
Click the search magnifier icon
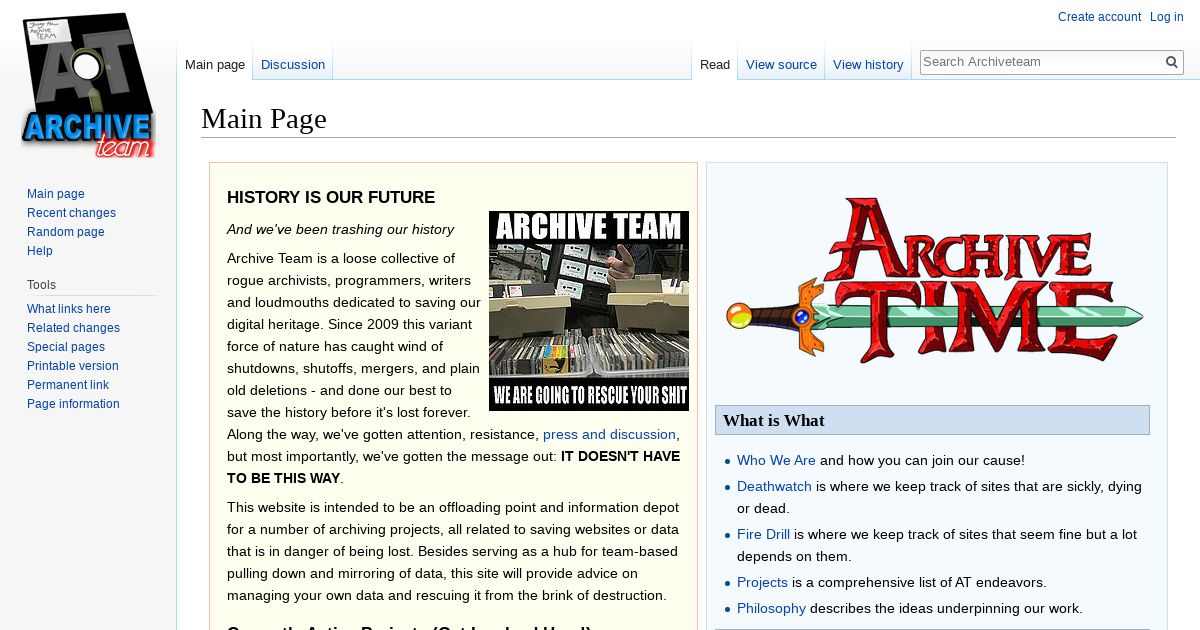pyautogui.click(x=1171, y=62)
